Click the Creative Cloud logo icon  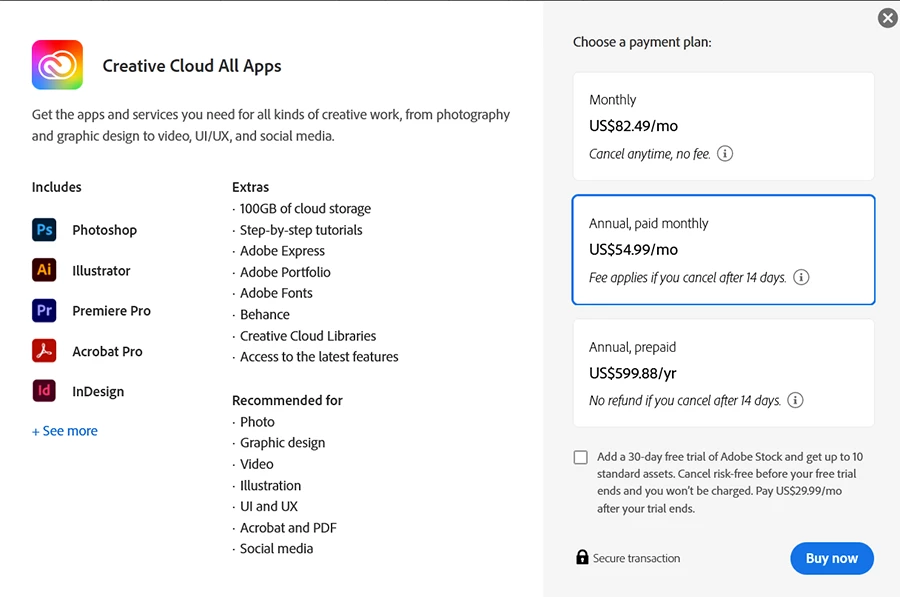[57, 65]
